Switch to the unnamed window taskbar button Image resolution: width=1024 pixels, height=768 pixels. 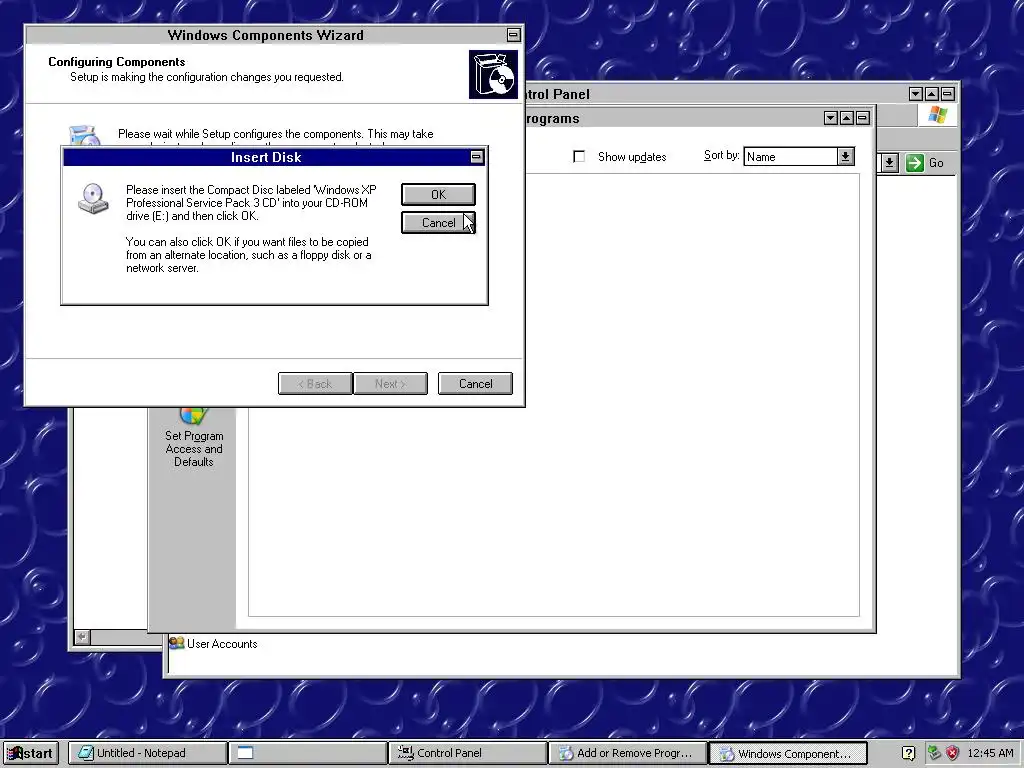click(308, 753)
